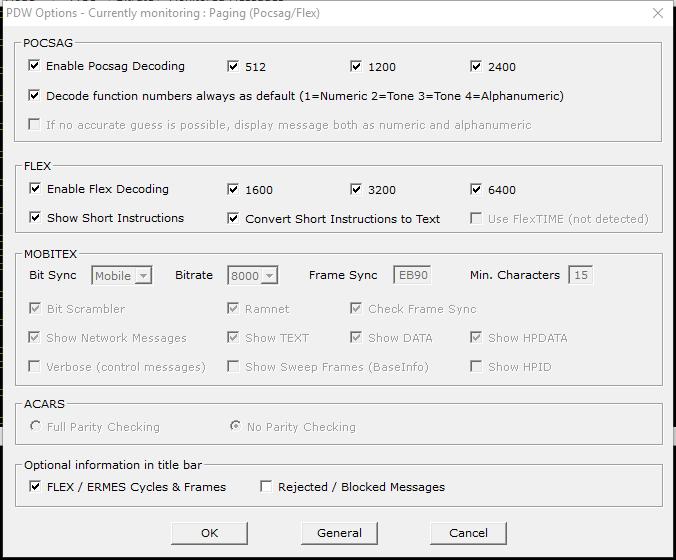Toggle FLEX 3200 rate checkbox
The image size is (676, 560).
(x=356, y=189)
